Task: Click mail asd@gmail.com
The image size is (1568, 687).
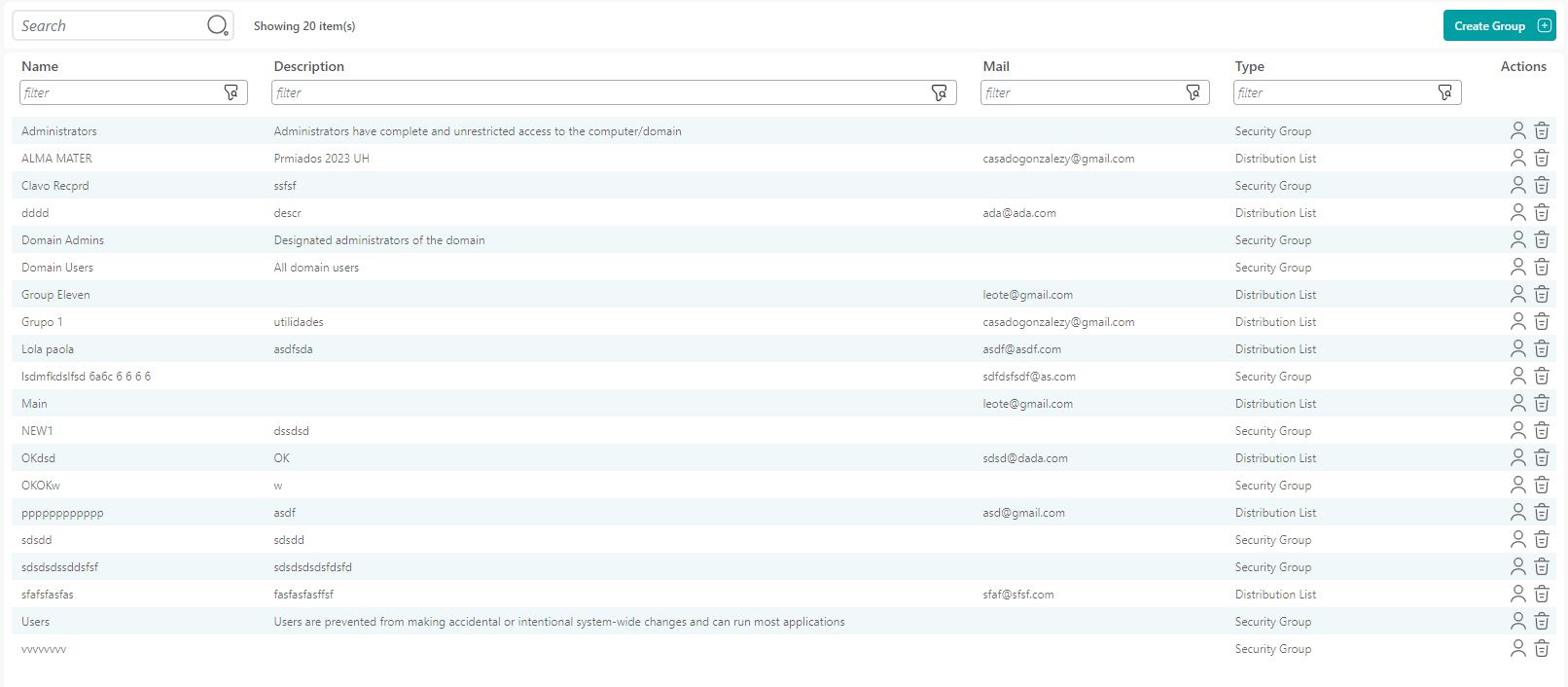Action: (x=1023, y=513)
